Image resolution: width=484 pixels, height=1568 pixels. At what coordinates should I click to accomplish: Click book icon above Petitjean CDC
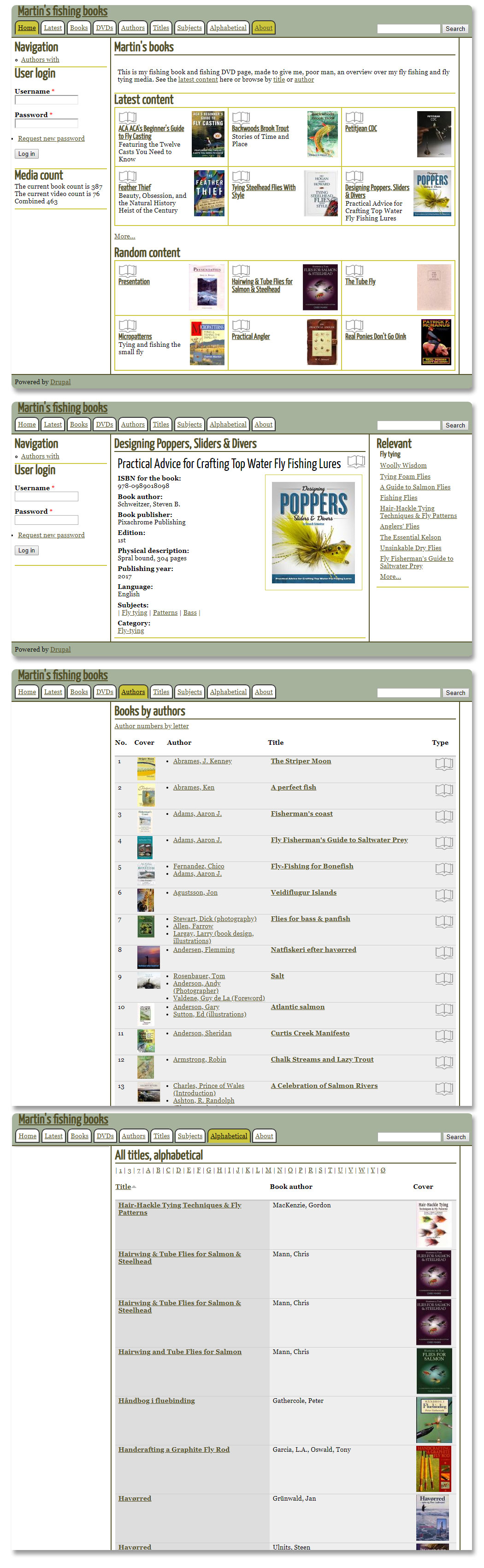pyautogui.click(x=354, y=118)
